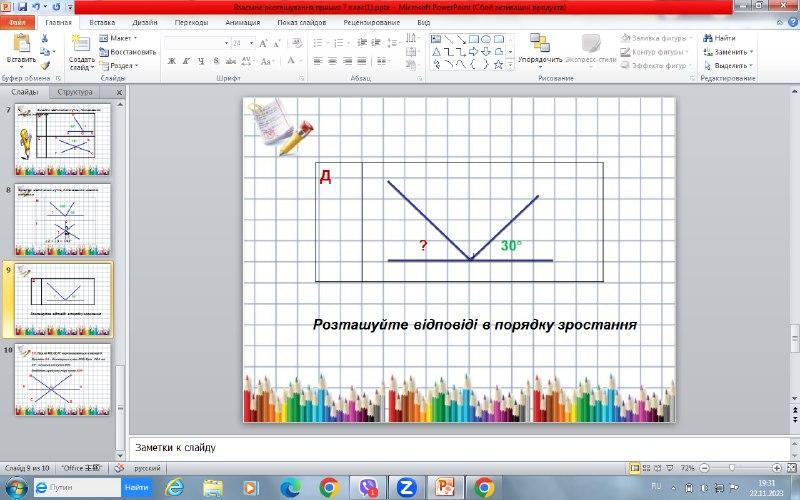Switch to Структура pane tab
800x500 pixels.
[x=75, y=92]
